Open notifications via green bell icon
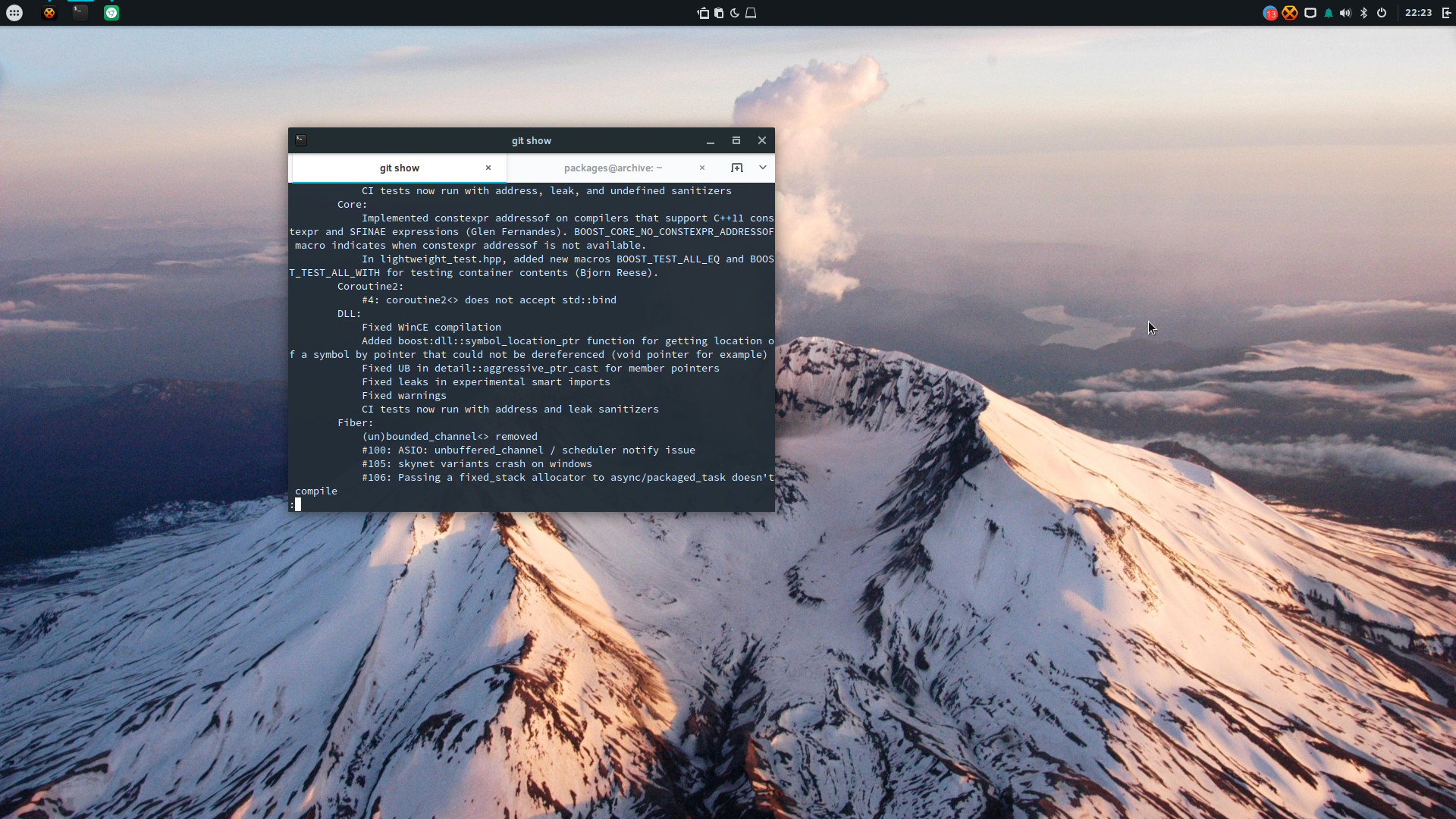The width and height of the screenshot is (1456, 819). point(1329,13)
